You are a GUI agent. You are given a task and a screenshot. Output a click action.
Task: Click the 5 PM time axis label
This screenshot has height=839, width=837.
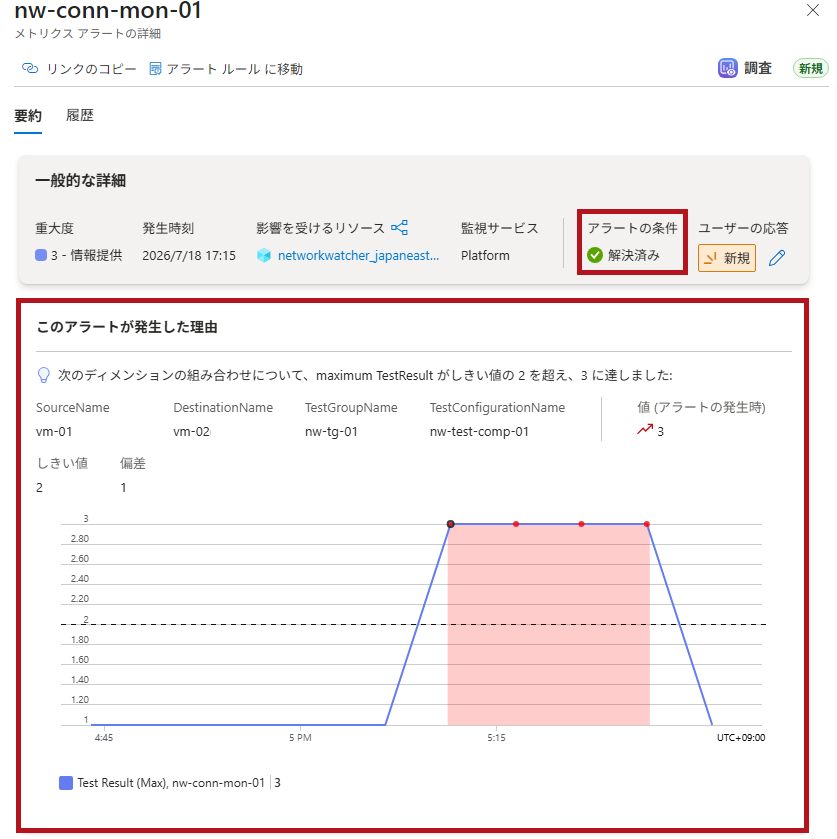coord(300,737)
